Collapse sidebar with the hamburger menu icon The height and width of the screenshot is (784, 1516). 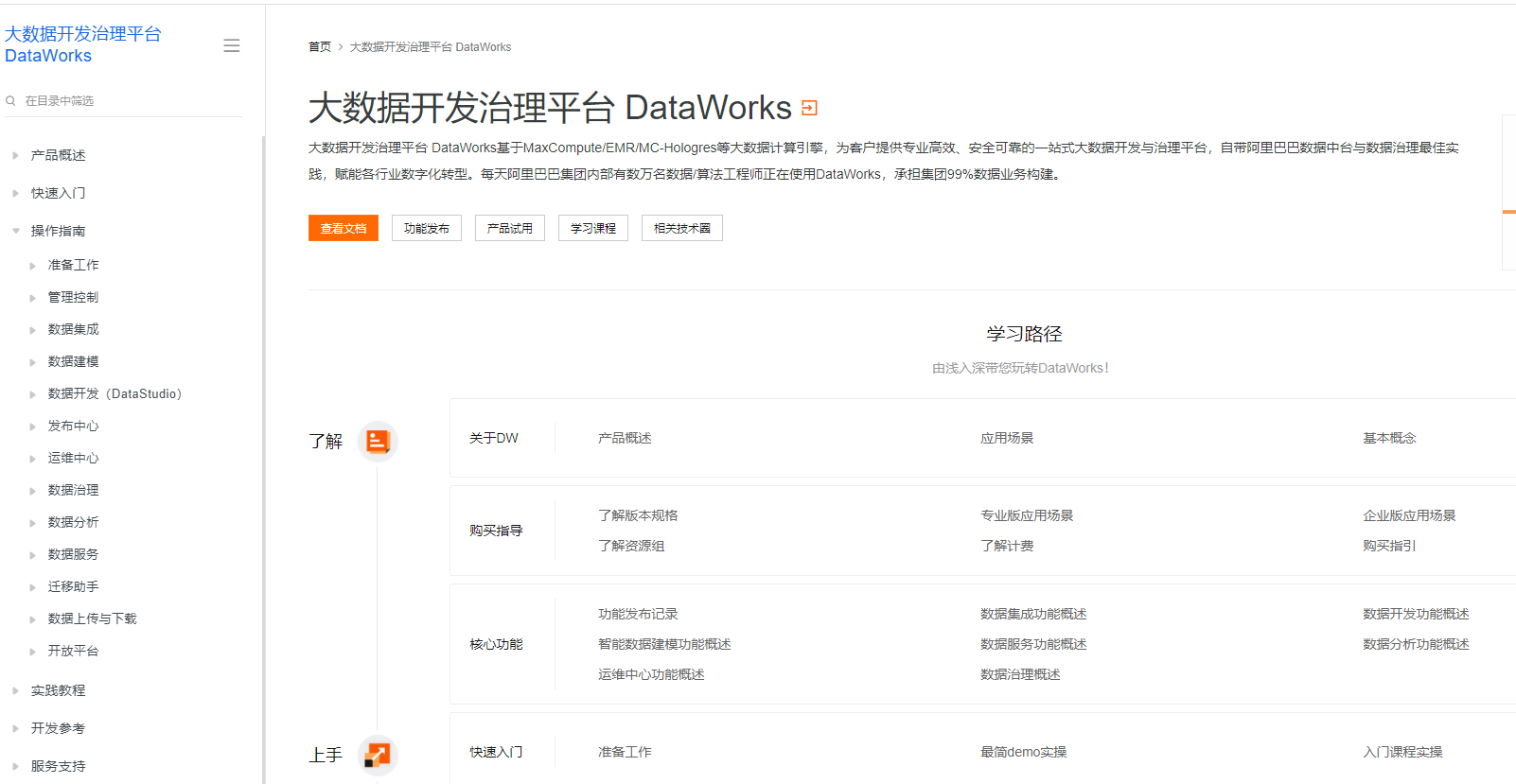pos(232,45)
